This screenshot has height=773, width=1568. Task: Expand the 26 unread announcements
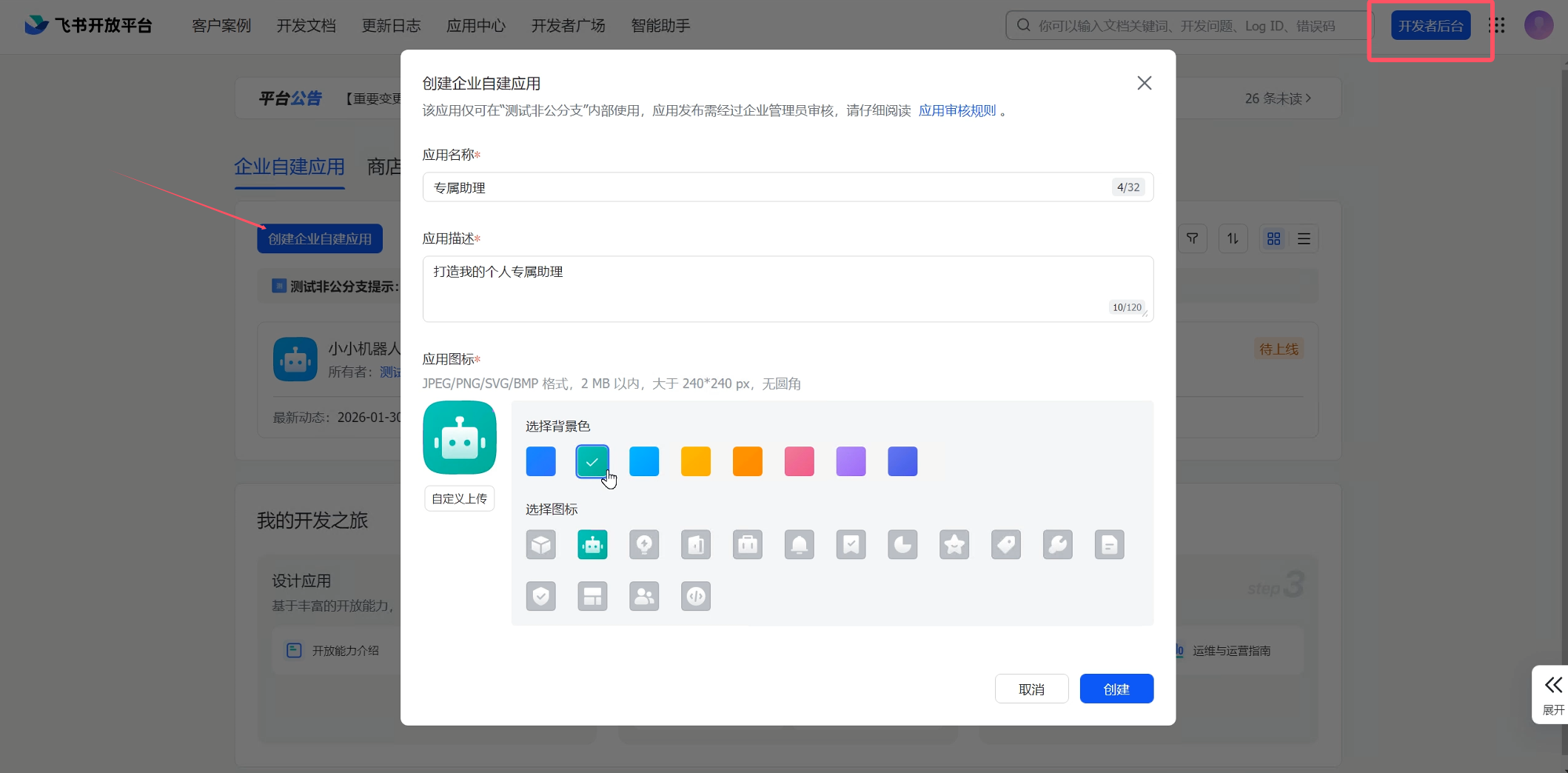click(1276, 97)
